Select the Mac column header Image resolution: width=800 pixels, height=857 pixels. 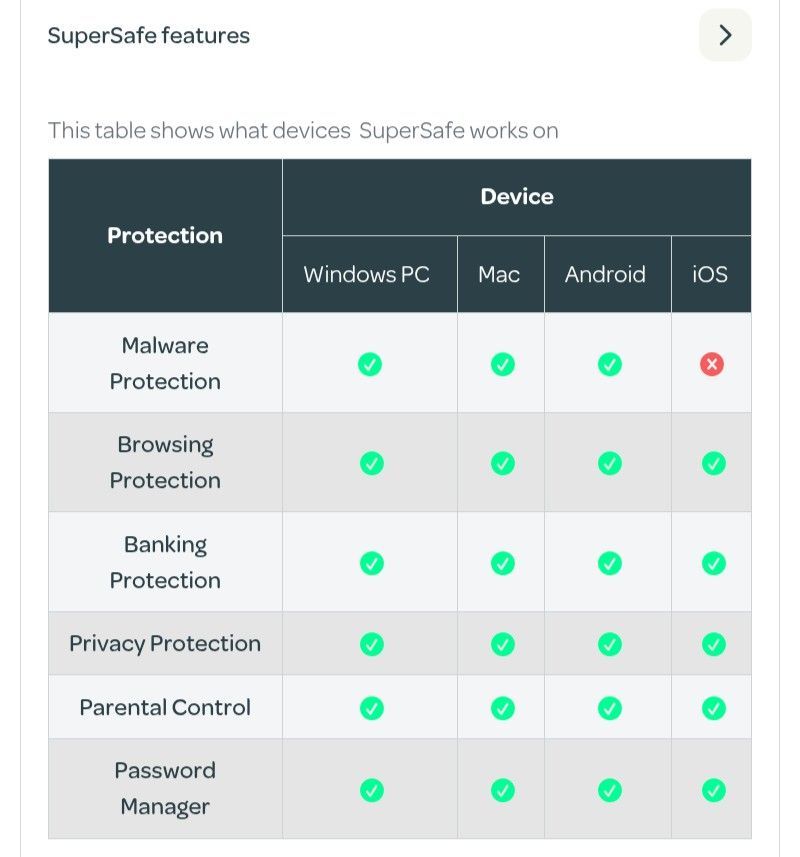499,274
